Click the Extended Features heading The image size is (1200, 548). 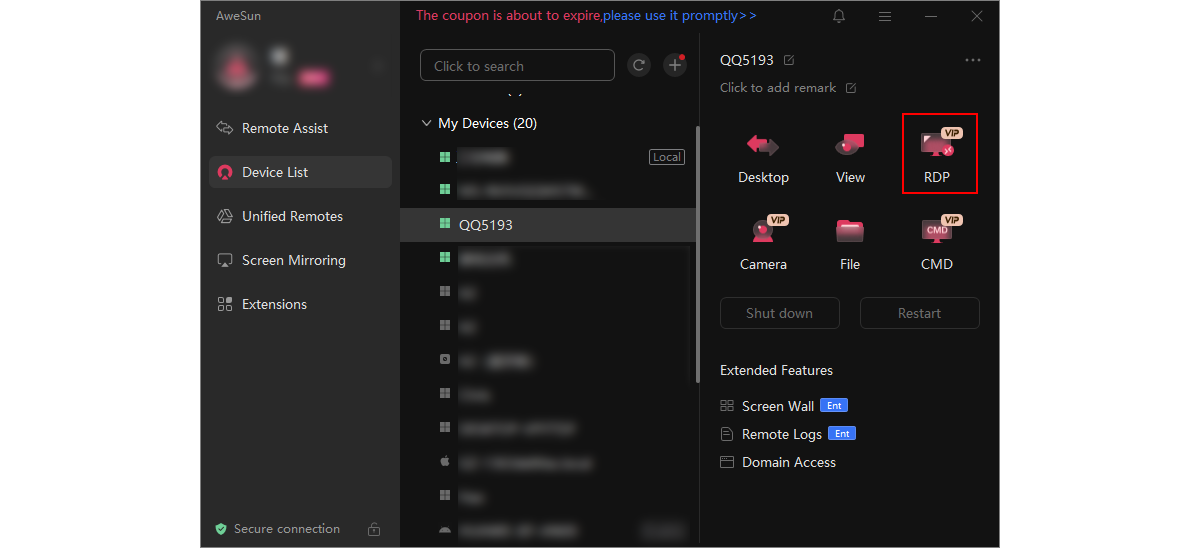[x=776, y=370]
